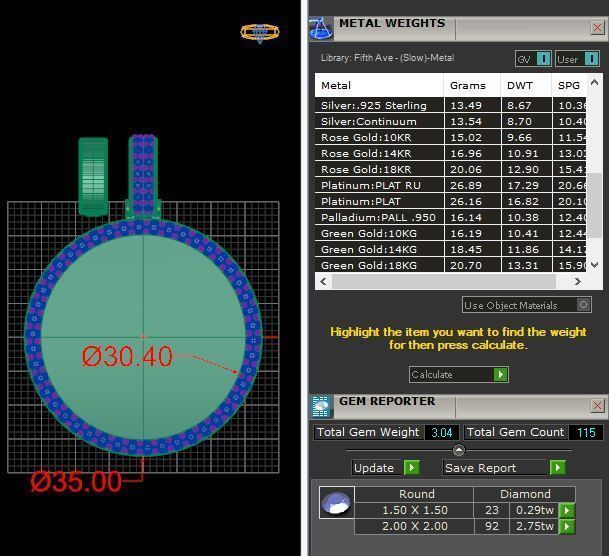
Task: Close the Gem Reporter panel
Action: coord(597,406)
